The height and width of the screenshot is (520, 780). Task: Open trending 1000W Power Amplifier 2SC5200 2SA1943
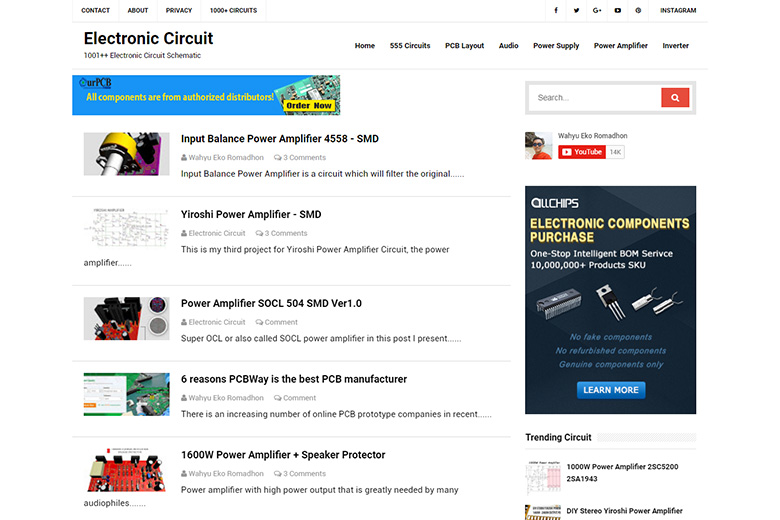coord(622,473)
